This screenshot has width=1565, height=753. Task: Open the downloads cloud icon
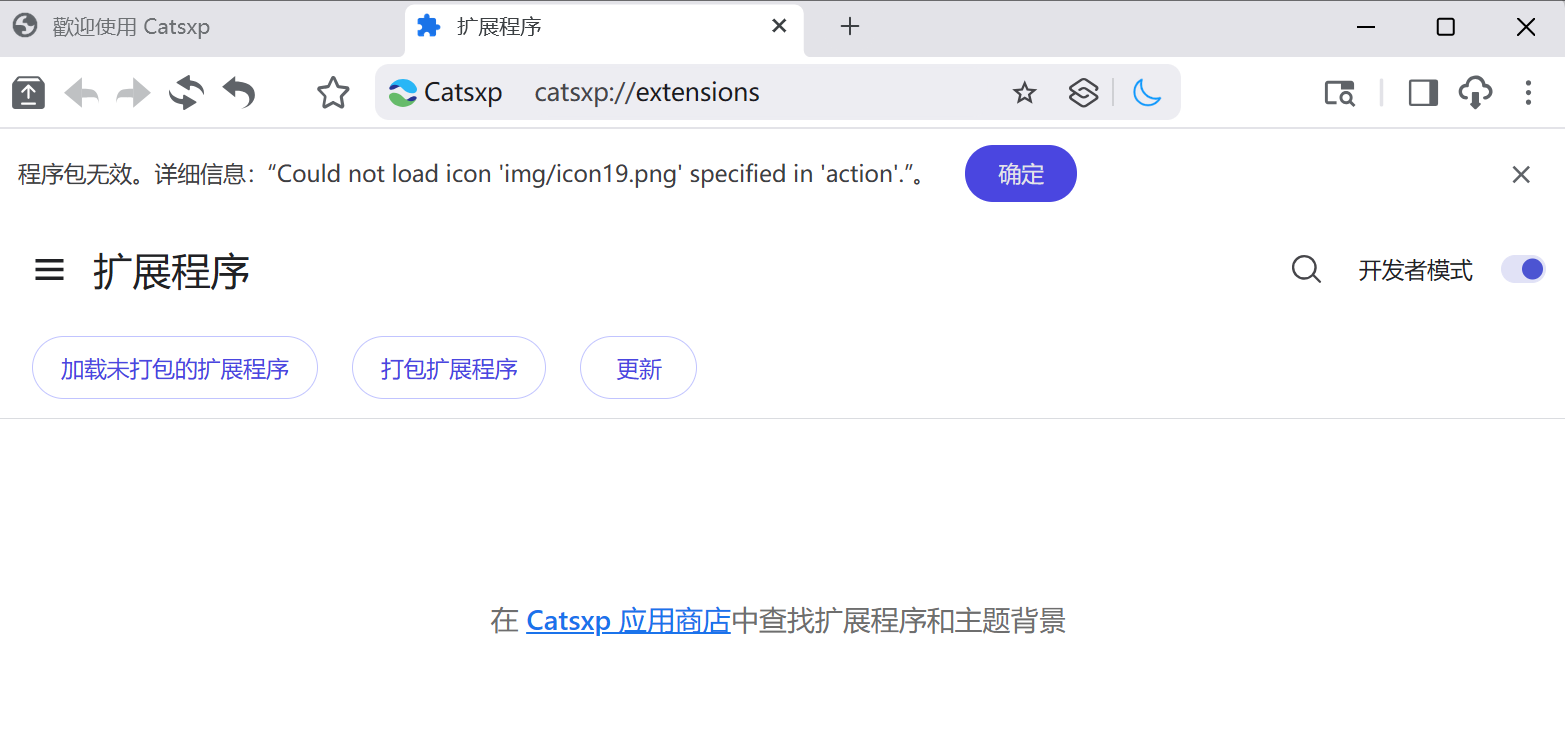click(1475, 93)
